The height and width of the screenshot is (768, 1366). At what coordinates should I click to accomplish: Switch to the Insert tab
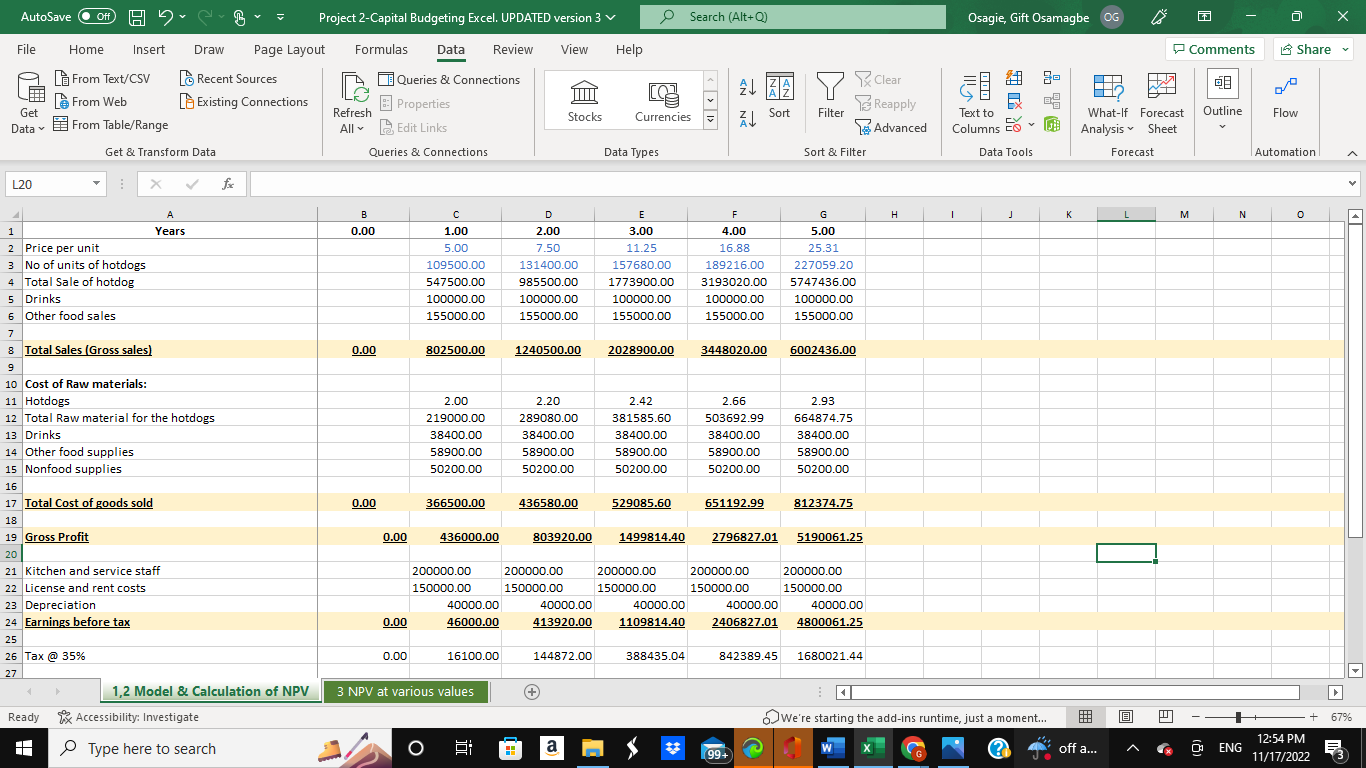(x=149, y=49)
